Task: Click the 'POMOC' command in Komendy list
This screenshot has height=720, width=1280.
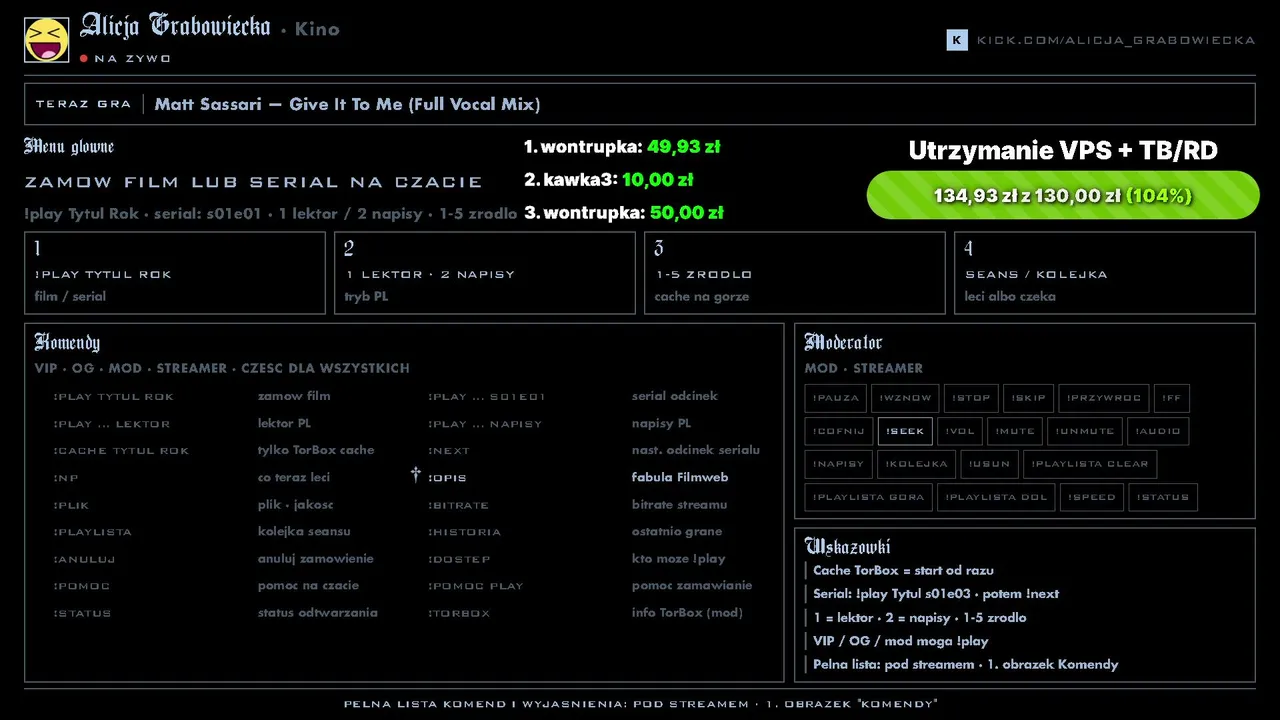Action: pyautogui.click(x=81, y=586)
